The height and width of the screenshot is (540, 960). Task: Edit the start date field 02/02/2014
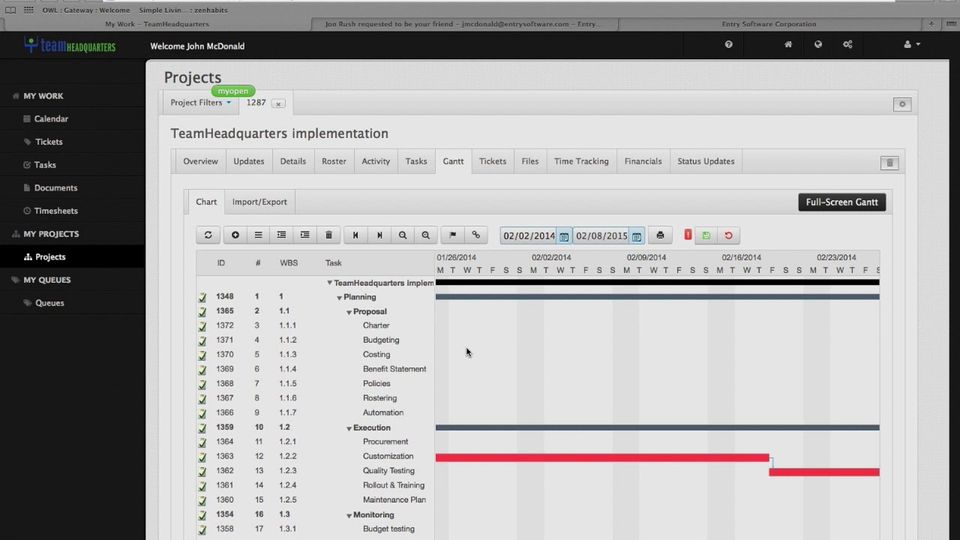tap(529, 236)
